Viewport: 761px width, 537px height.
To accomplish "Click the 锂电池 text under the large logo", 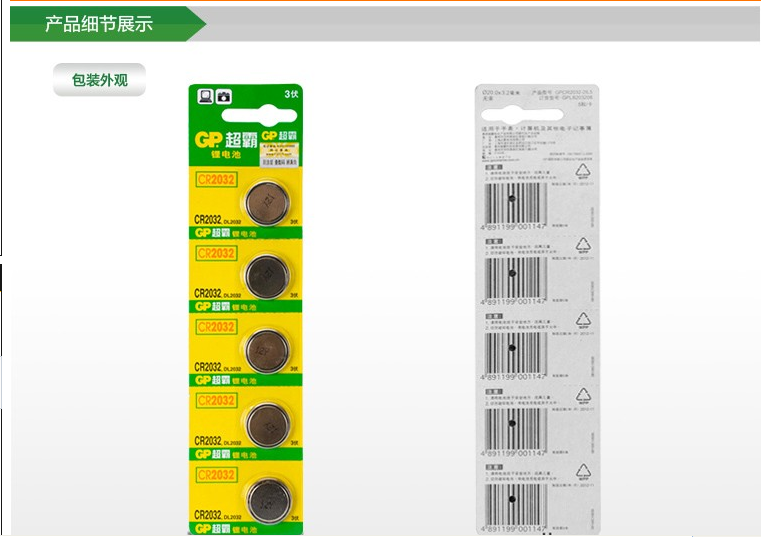I will pos(226,154).
